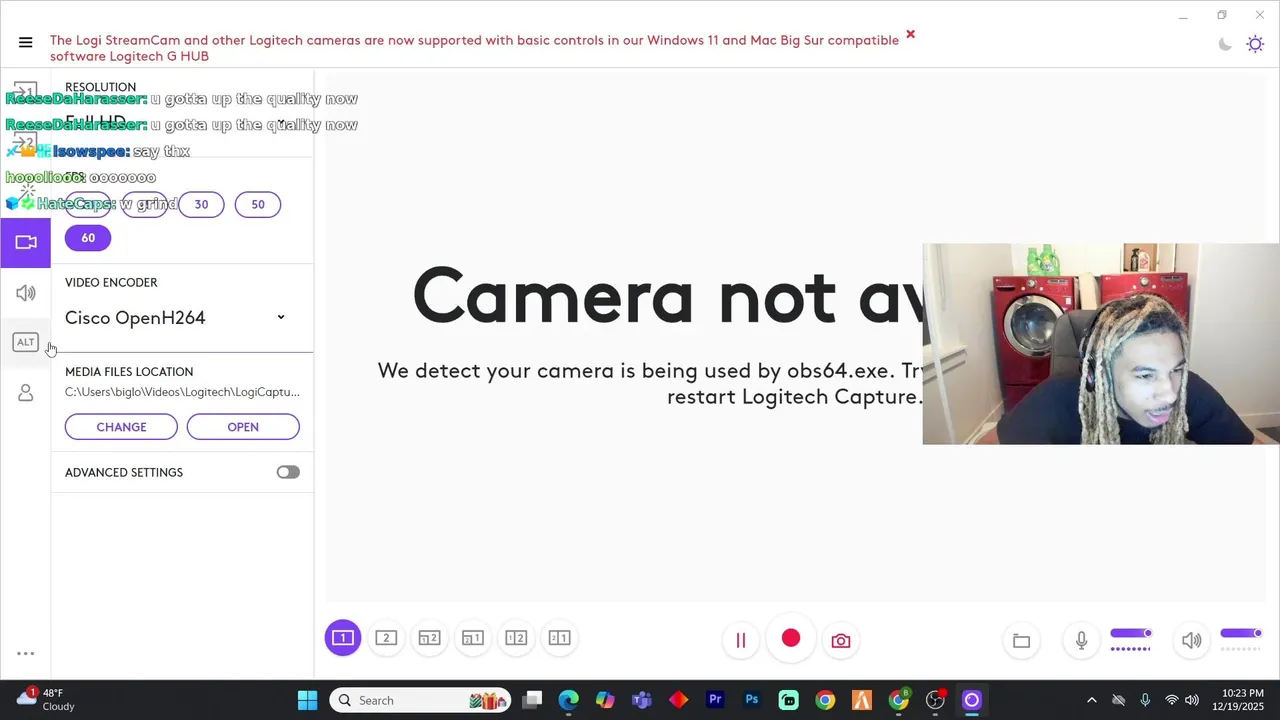The width and height of the screenshot is (1280, 720).
Task: Open Streamlabs green icon from taskbar
Action: pos(789,700)
